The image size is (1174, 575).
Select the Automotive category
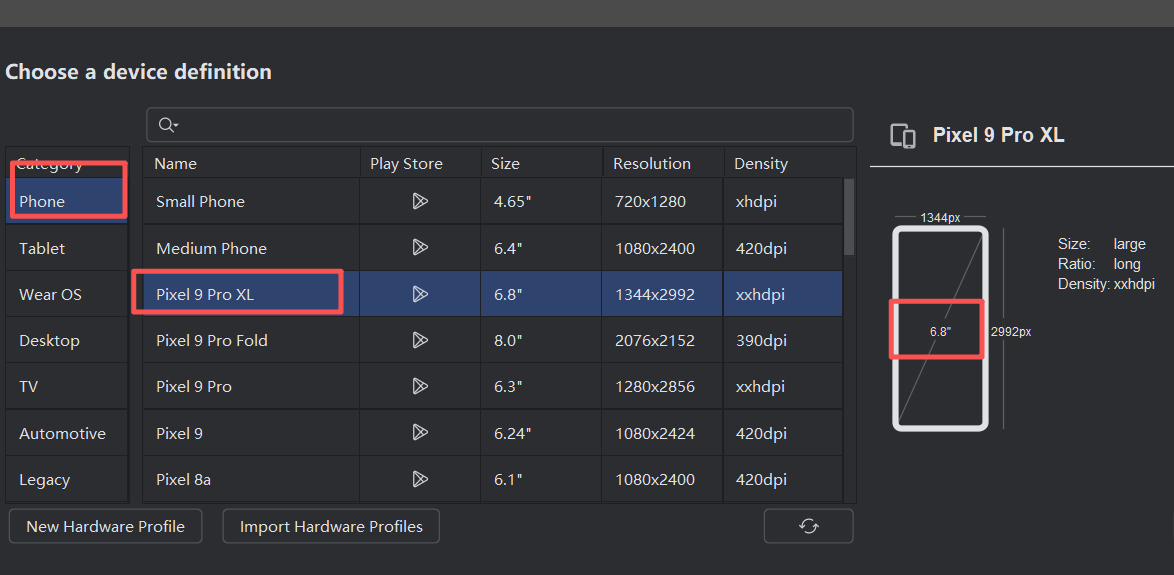pos(67,433)
